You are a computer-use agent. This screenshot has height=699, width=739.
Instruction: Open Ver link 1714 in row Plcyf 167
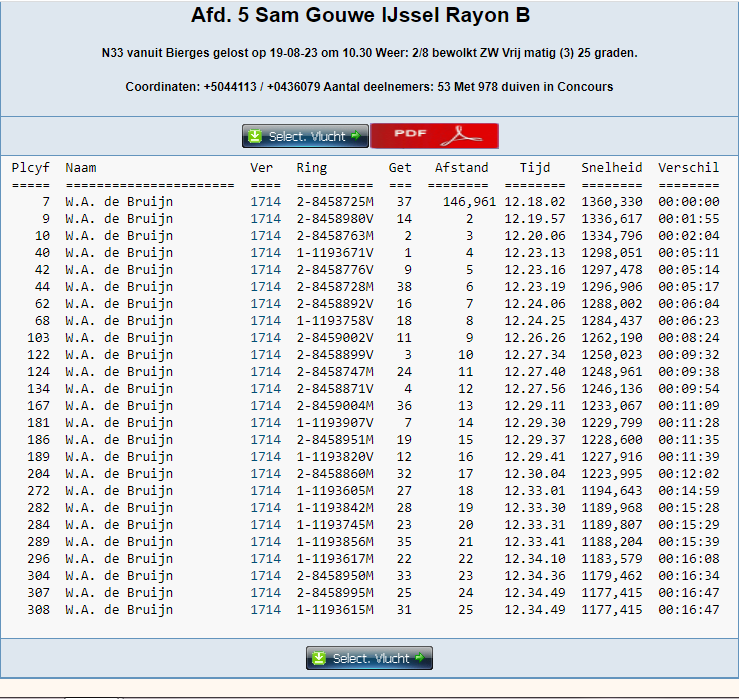(x=265, y=405)
